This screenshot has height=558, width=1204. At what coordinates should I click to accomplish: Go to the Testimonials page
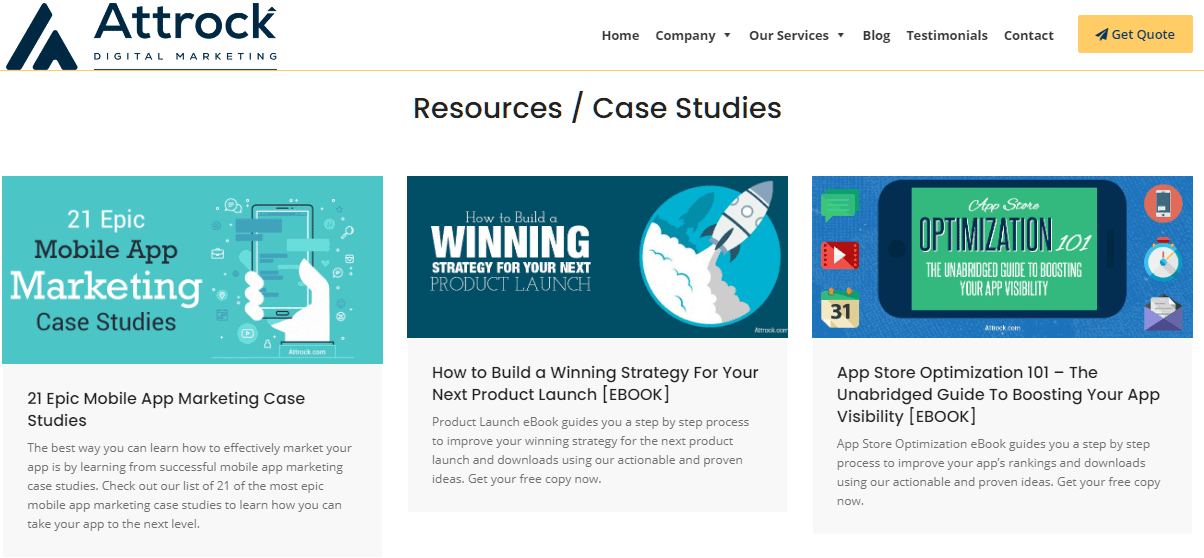tap(946, 35)
